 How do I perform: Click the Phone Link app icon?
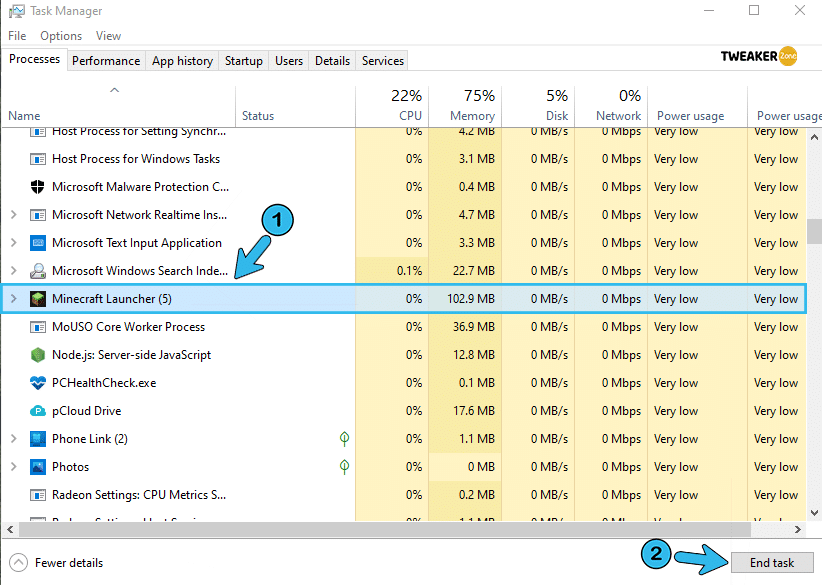(x=38, y=439)
